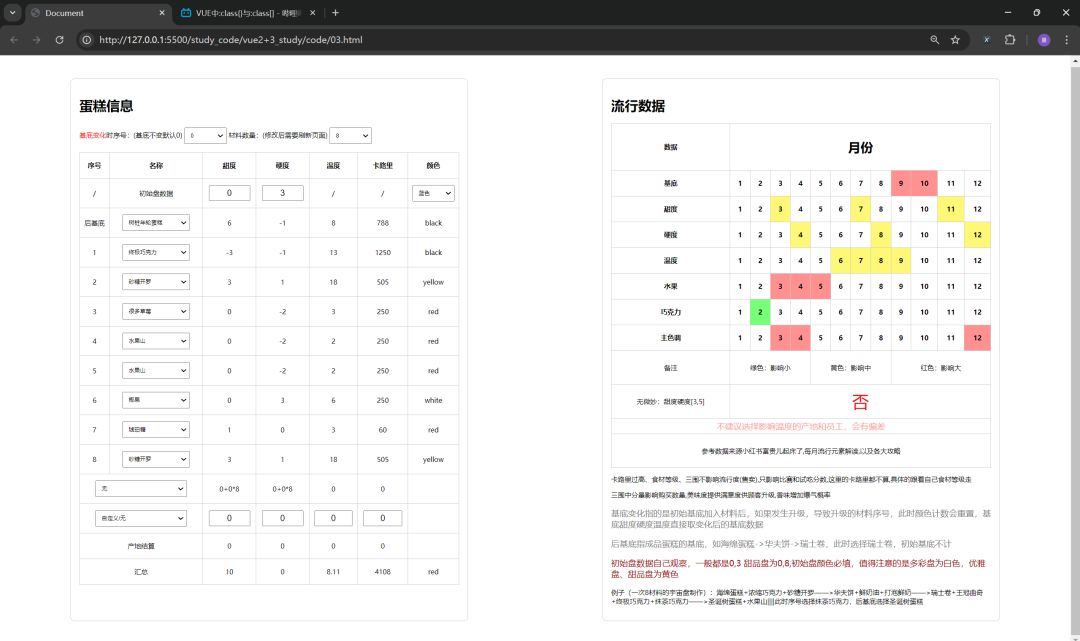Viewport: 1080px width, 641px height.
Task: Open the purple profile avatar
Action: click(x=1043, y=40)
